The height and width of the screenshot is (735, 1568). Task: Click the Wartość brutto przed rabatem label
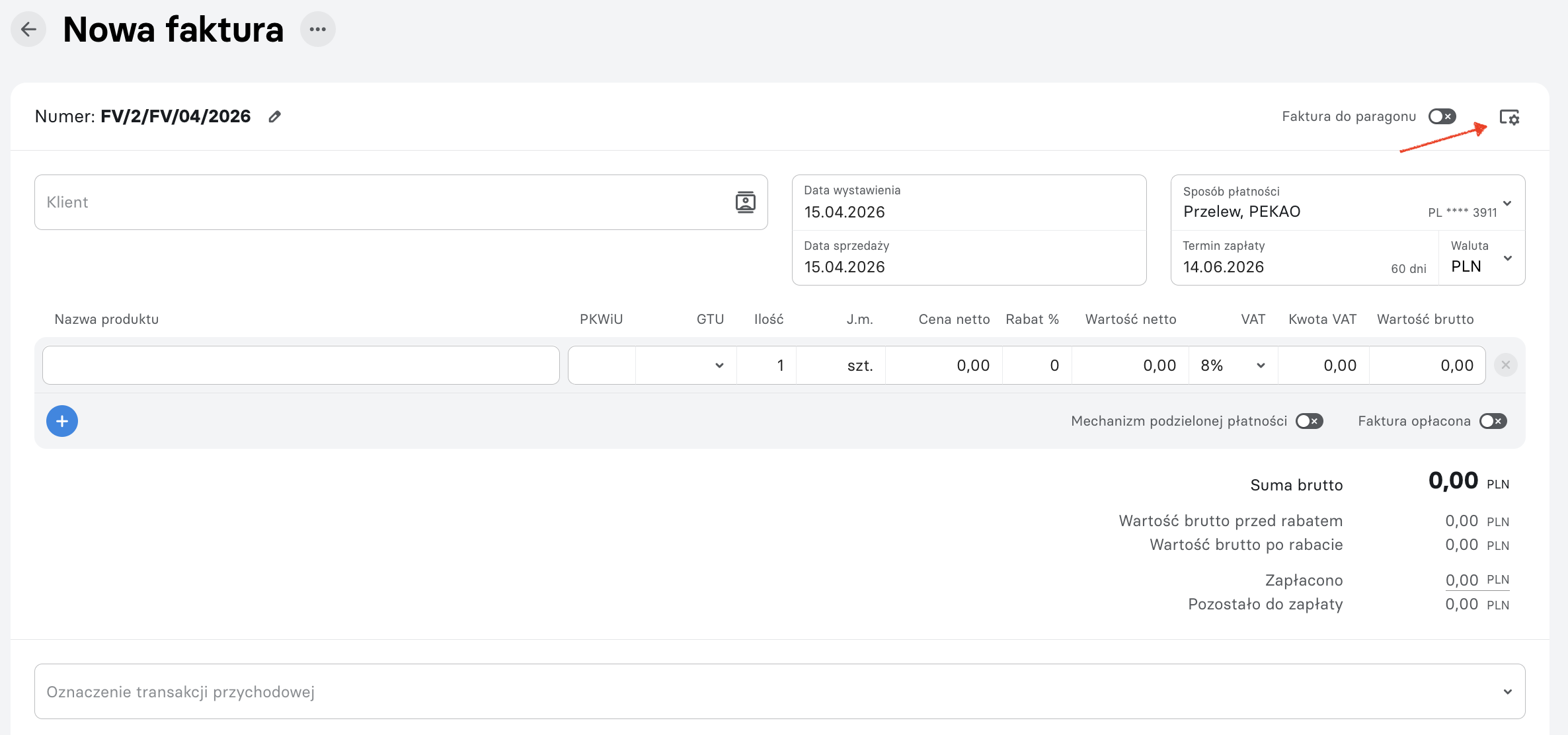coord(1231,521)
